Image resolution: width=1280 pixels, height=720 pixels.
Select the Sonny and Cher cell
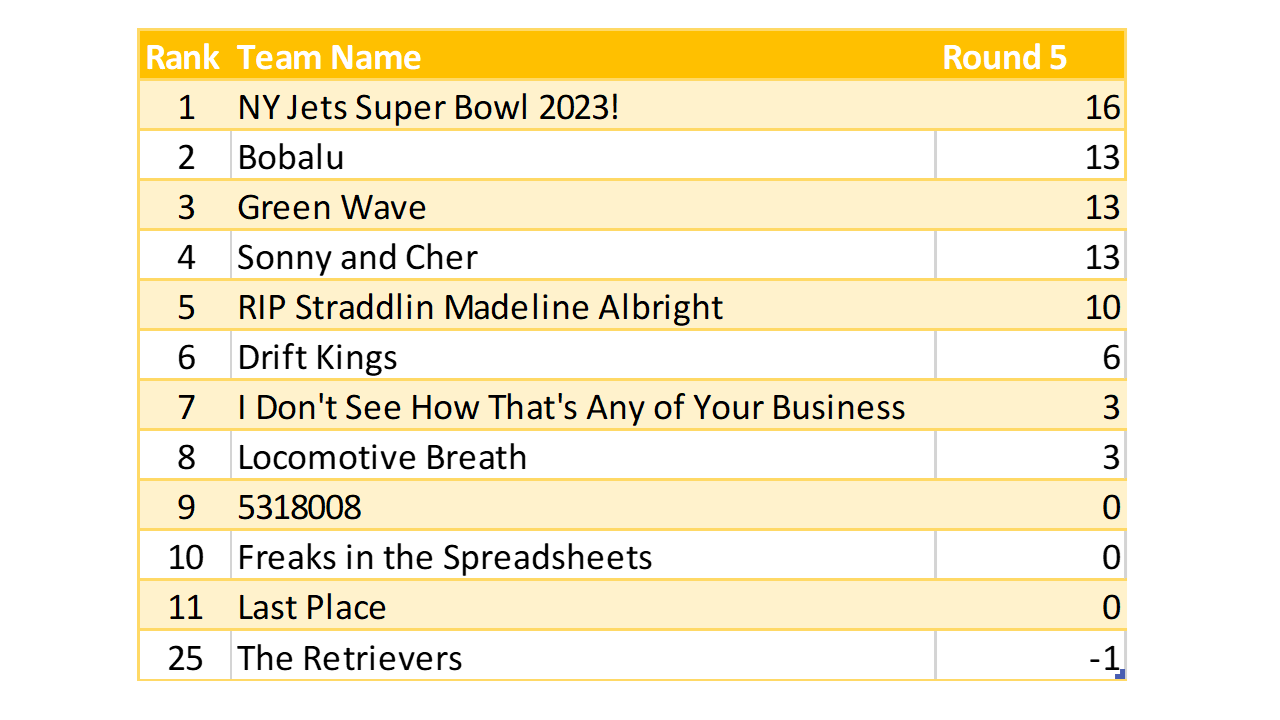pyautogui.click(x=357, y=257)
